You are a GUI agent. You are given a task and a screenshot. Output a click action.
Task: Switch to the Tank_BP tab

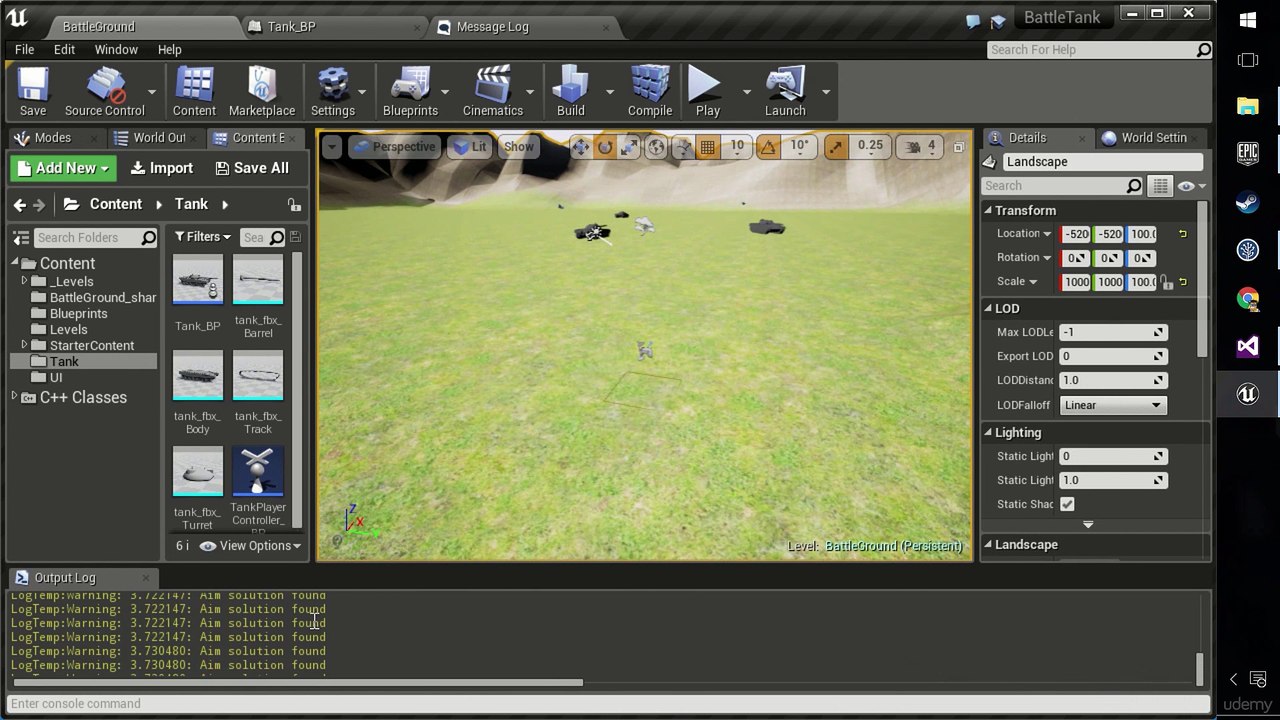tap(291, 27)
